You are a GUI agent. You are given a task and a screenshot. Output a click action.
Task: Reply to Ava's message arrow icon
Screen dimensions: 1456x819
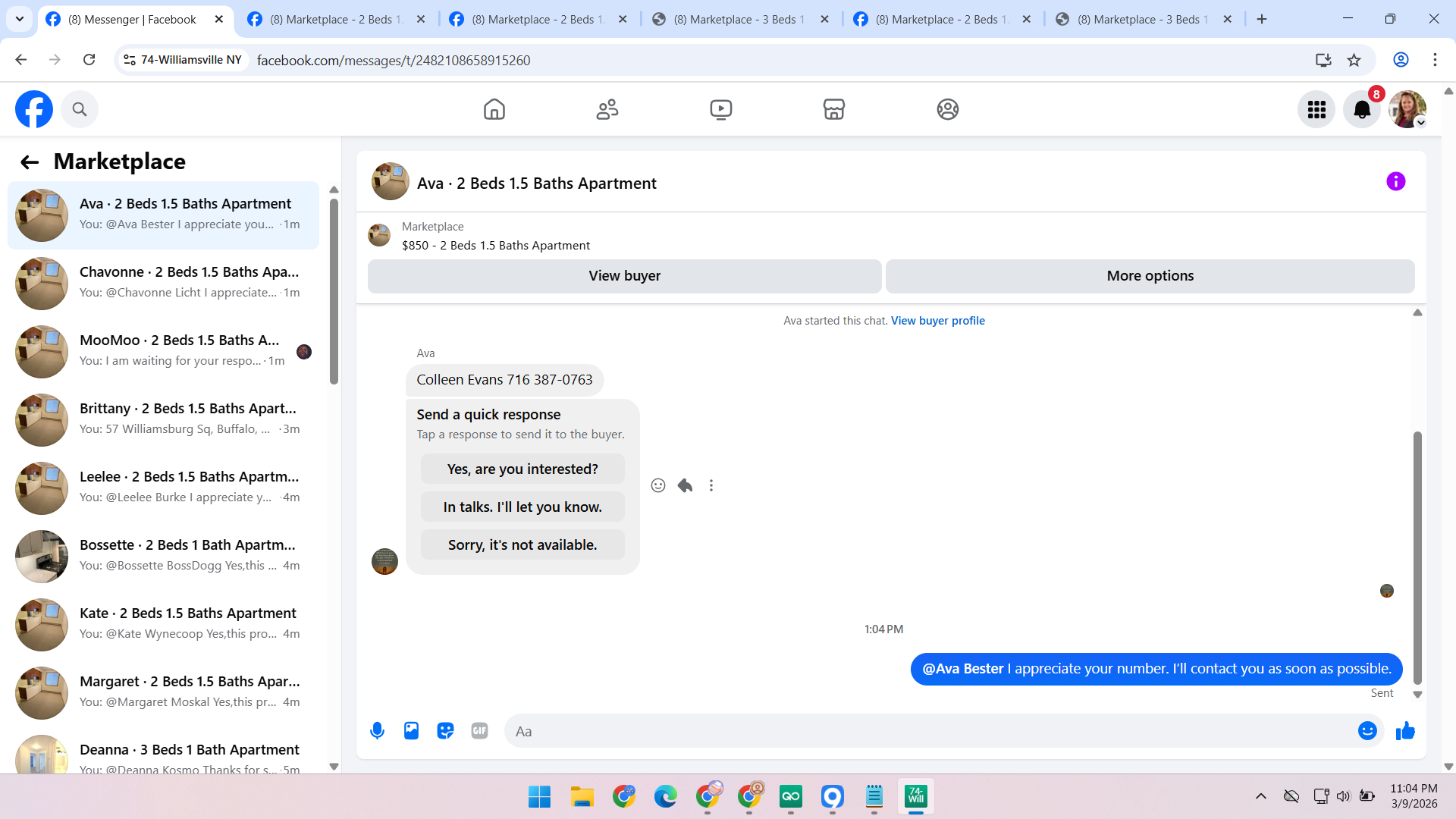pos(685,485)
